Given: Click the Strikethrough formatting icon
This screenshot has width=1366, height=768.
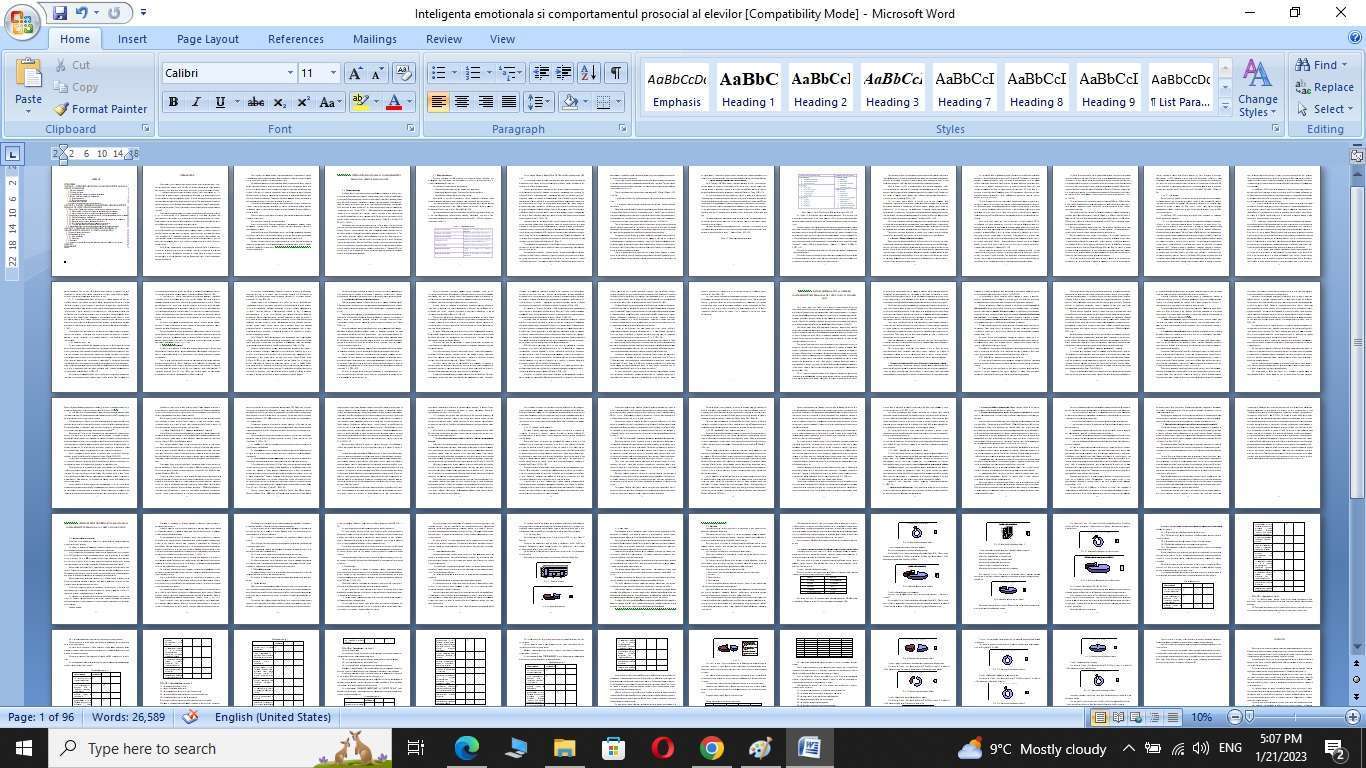Looking at the screenshot, I should pyautogui.click(x=256, y=102).
